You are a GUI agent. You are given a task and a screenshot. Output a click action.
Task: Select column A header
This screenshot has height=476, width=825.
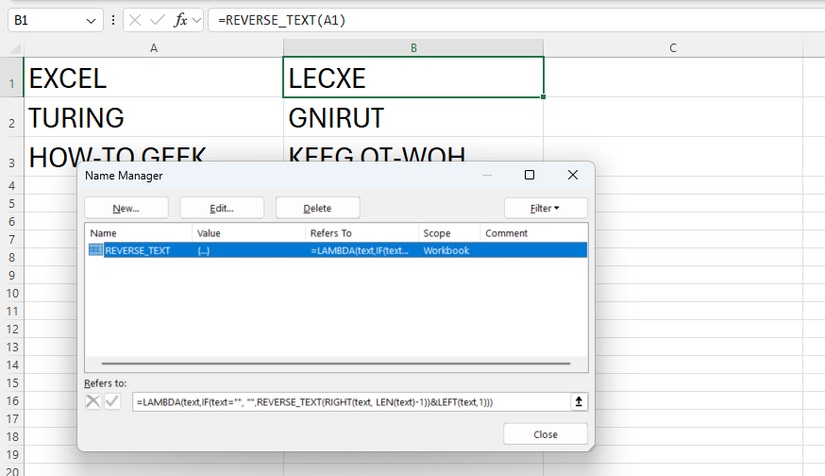[x=154, y=48]
